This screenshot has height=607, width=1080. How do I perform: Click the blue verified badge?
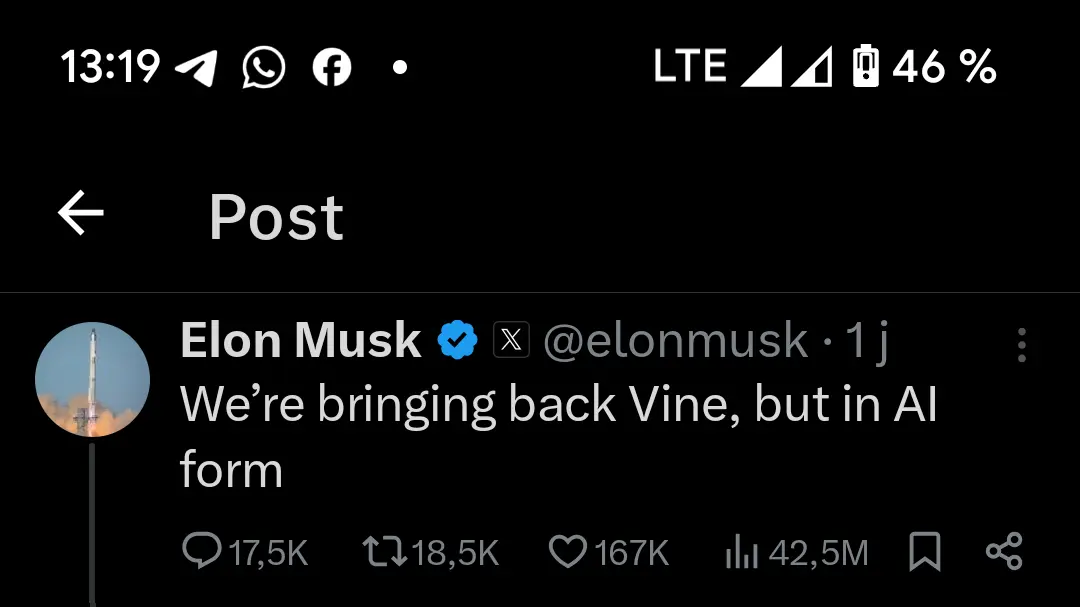point(457,340)
